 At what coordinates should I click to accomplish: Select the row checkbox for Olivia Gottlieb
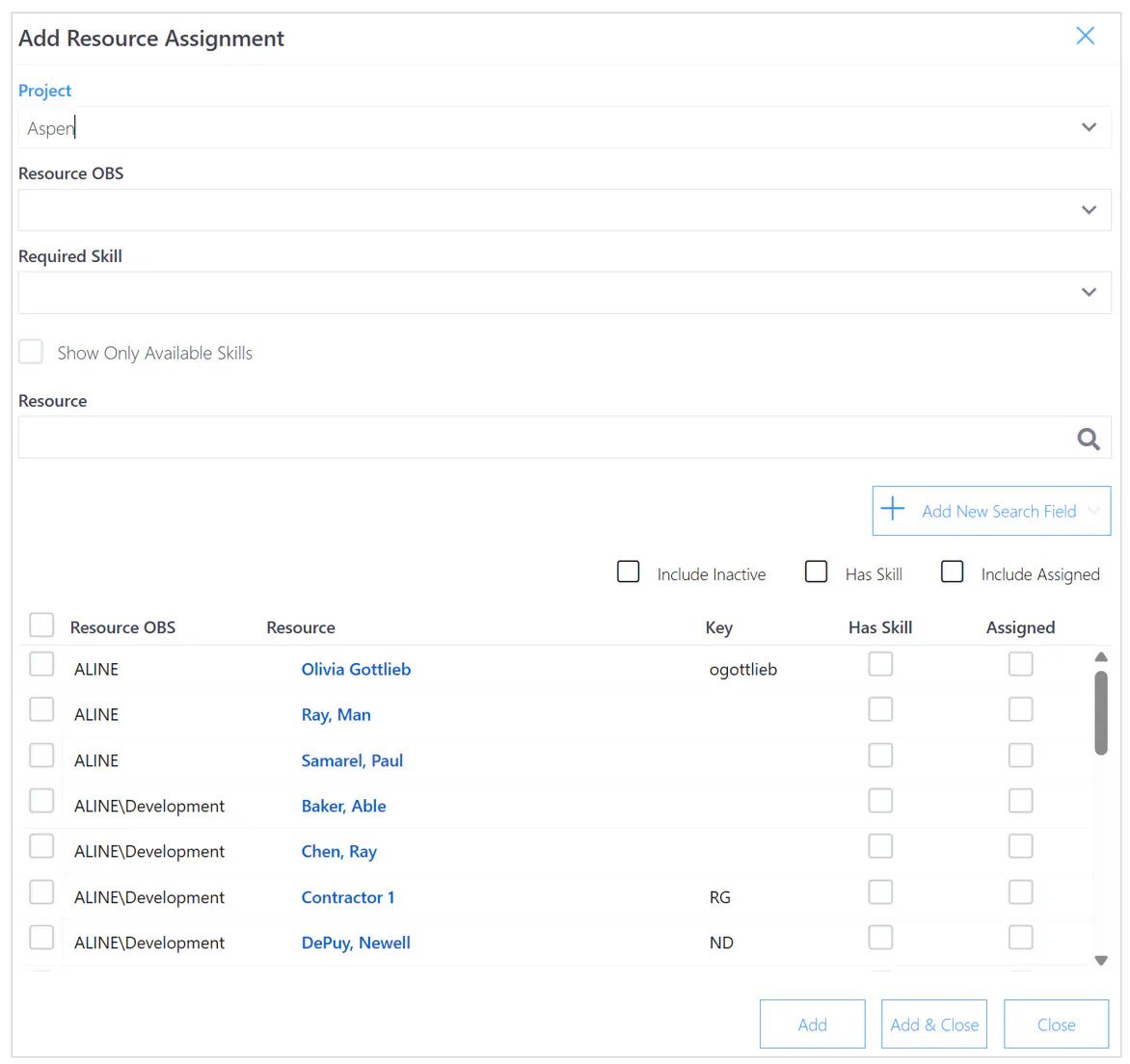point(41,664)
